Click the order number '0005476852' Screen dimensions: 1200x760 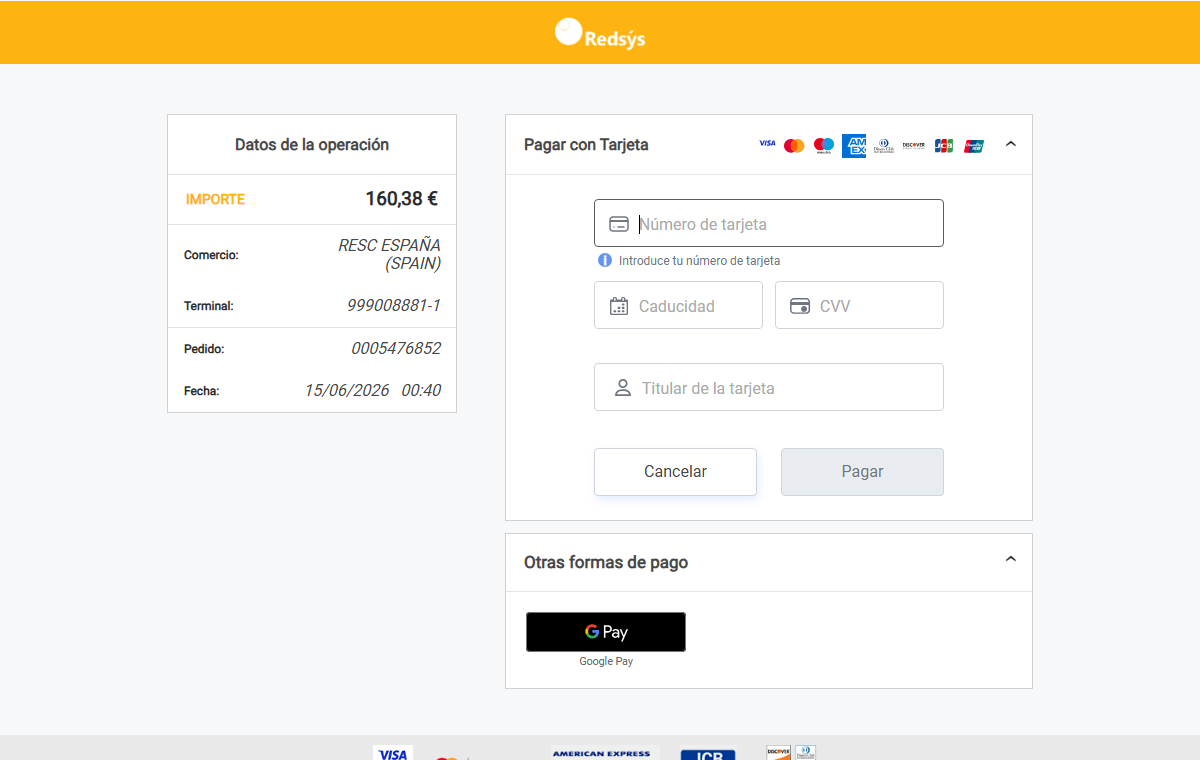396,349
